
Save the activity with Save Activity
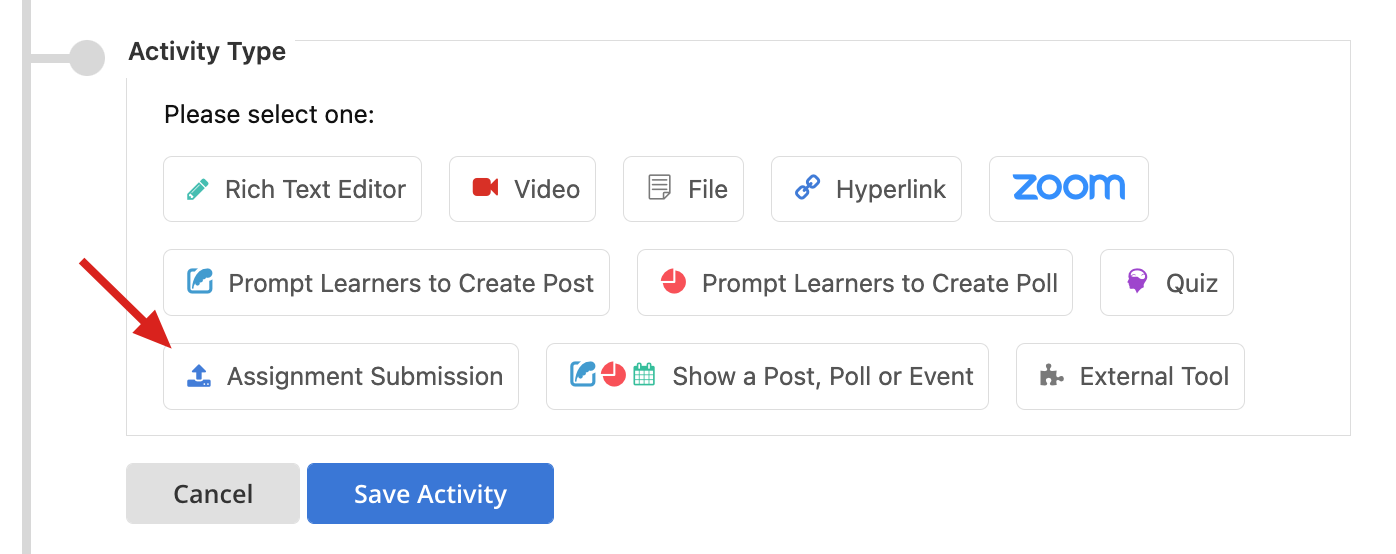tap(430, 493)
